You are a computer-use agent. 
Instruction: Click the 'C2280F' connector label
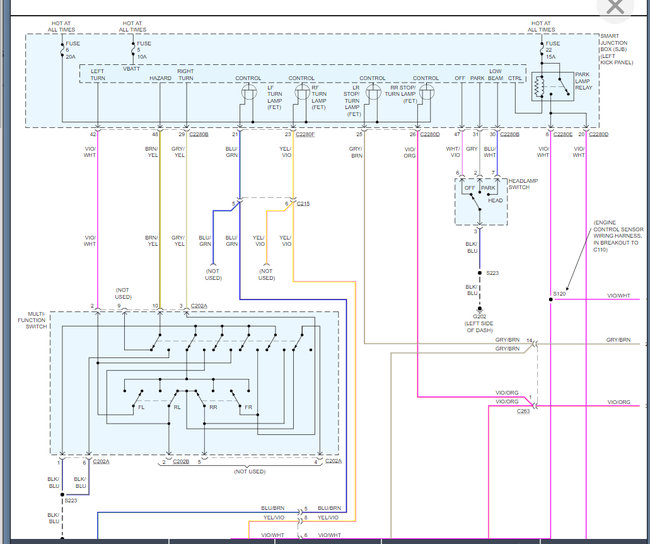pyautogui.click(x=306, y=134)
